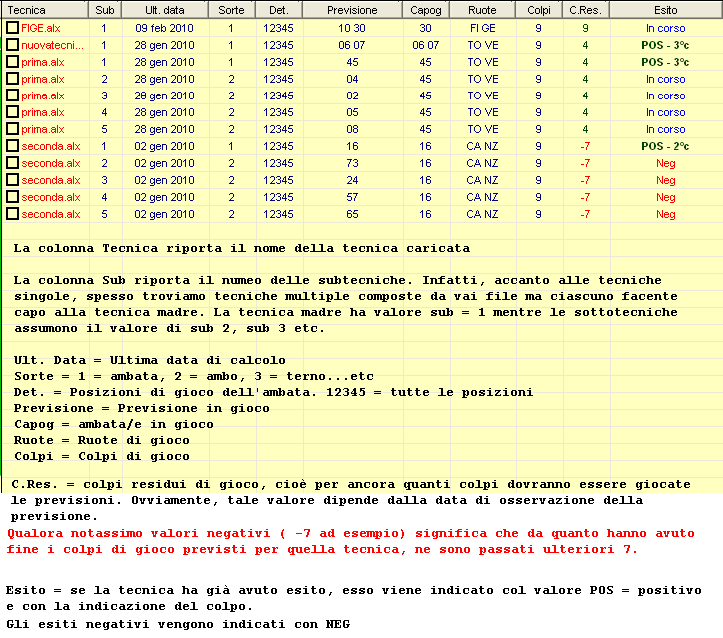Check the box for prima.alx sub 1
Viewport: 723px width, 638px height.
(12, 62)
